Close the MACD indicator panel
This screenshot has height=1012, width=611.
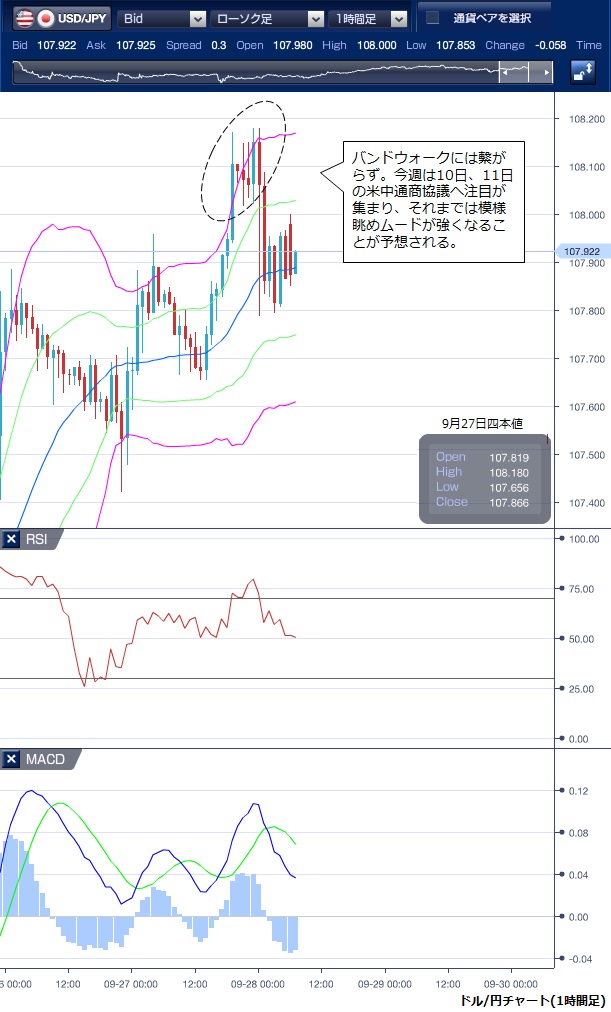[12, 760]
